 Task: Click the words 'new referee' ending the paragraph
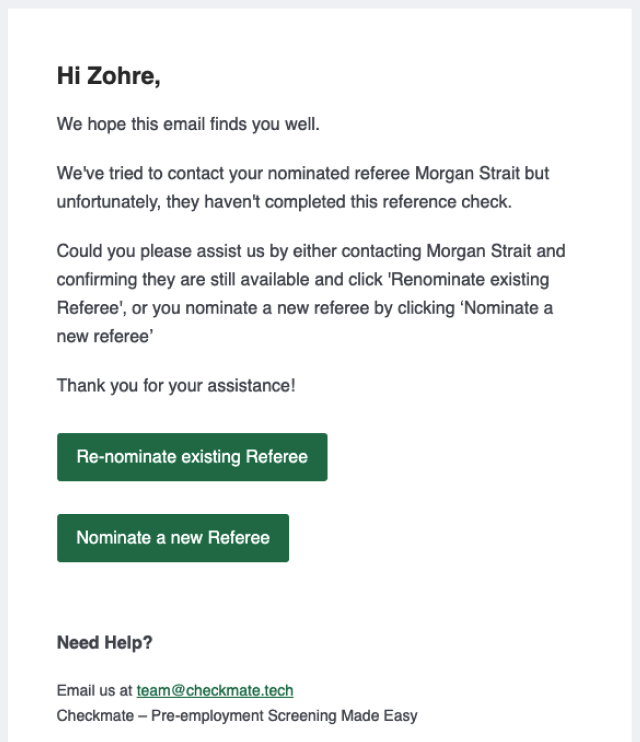(x=105, y=336)
